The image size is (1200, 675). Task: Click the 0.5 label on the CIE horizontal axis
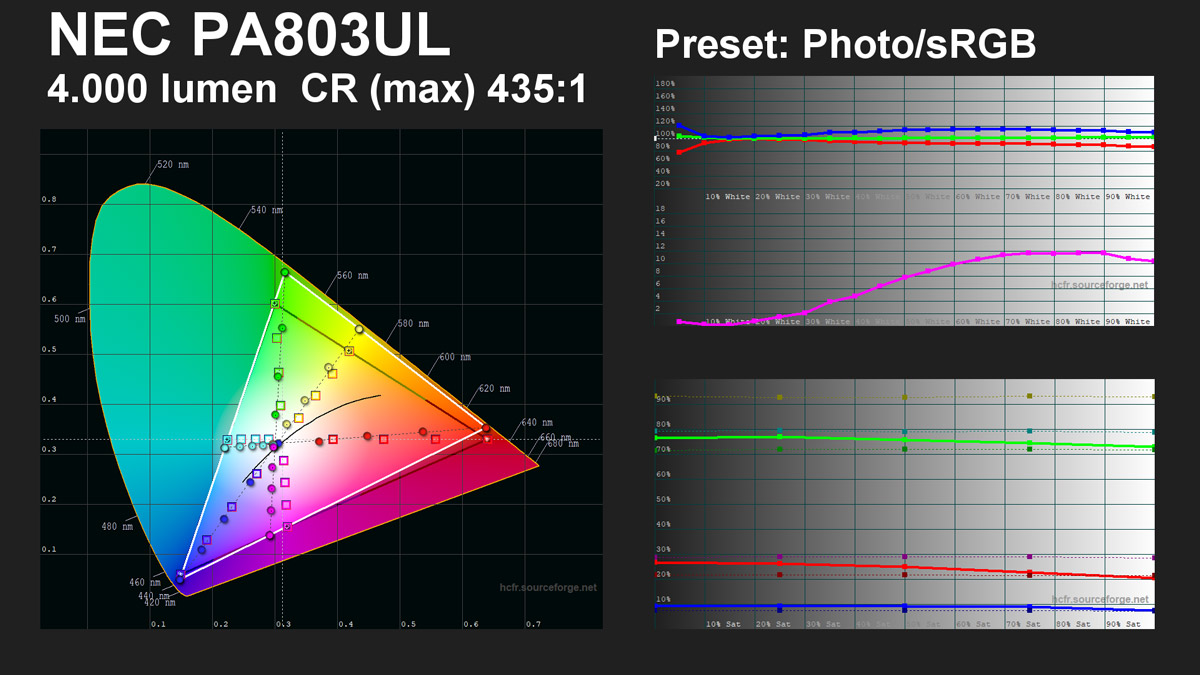[x=408, y=624]
